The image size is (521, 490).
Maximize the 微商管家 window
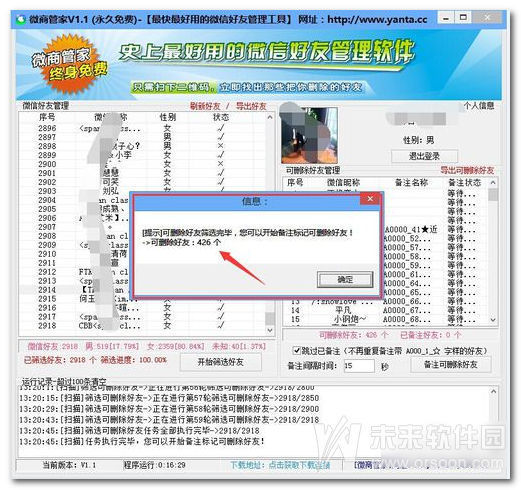coord(463,17)
